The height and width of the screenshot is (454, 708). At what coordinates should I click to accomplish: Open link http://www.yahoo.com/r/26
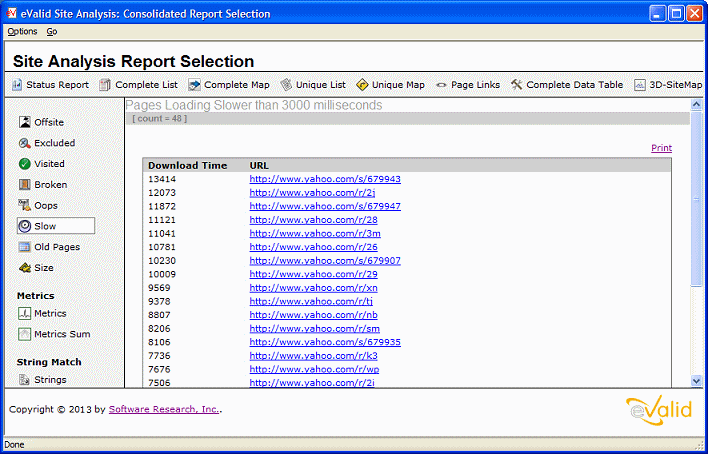313,247
